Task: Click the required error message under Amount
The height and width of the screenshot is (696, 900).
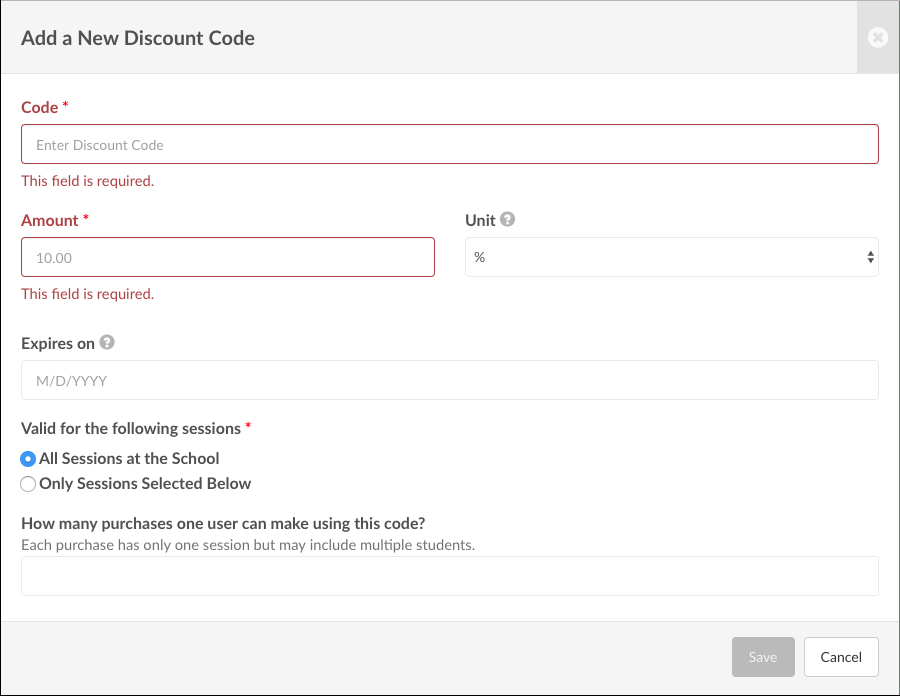Action: pyautogui.click(x=87, y=294)
